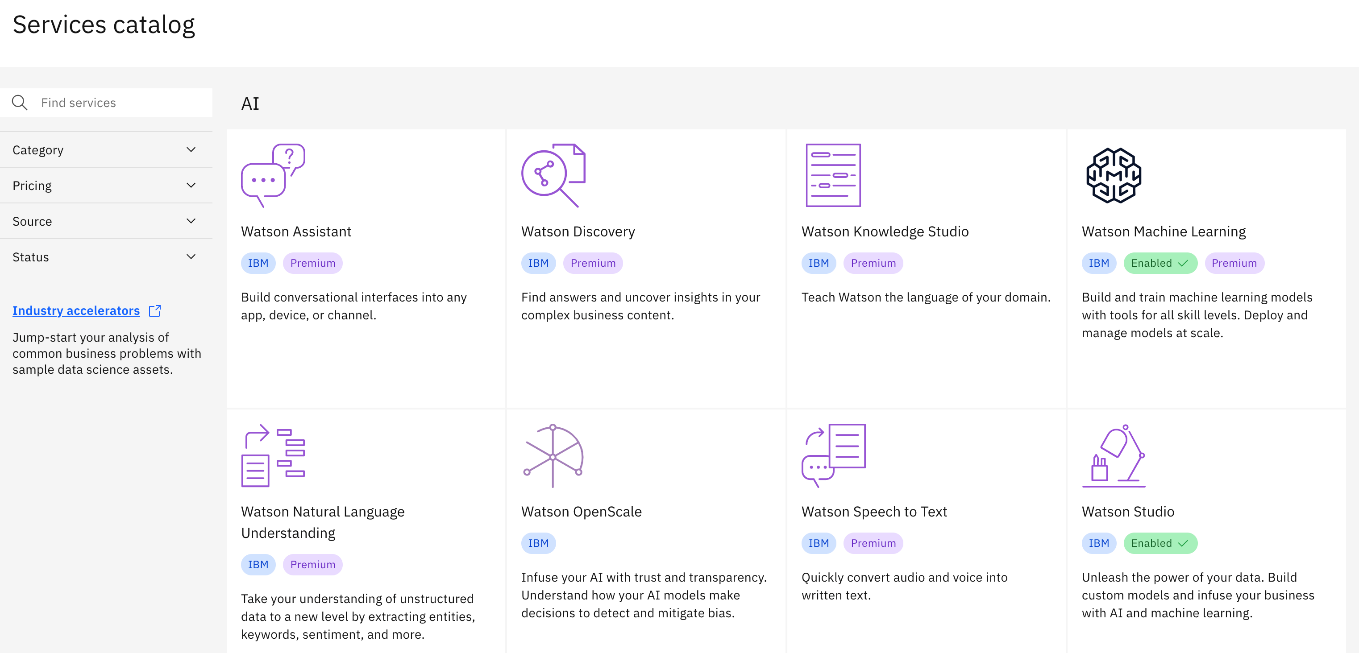The height and width of the screenshot is (653, 1359).
Task: Click the Watson OpenScale wheel icon
Action: (x=553, y=455)
